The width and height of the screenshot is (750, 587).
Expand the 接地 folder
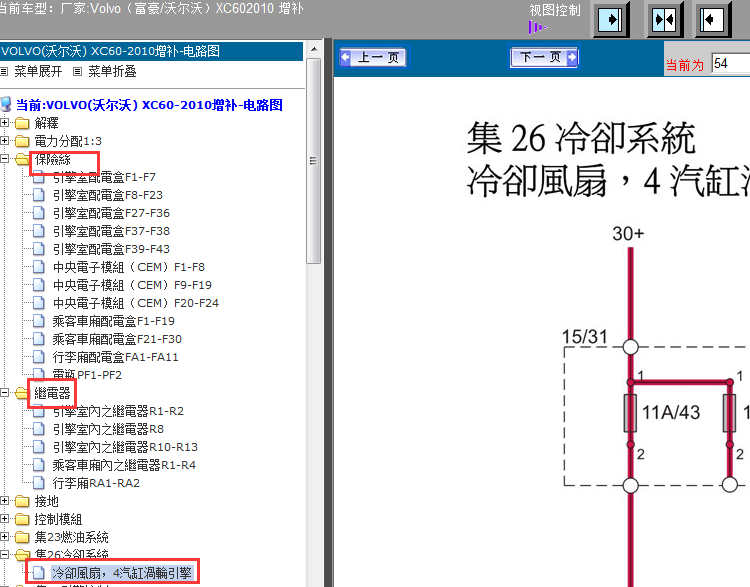click(4, 501)
